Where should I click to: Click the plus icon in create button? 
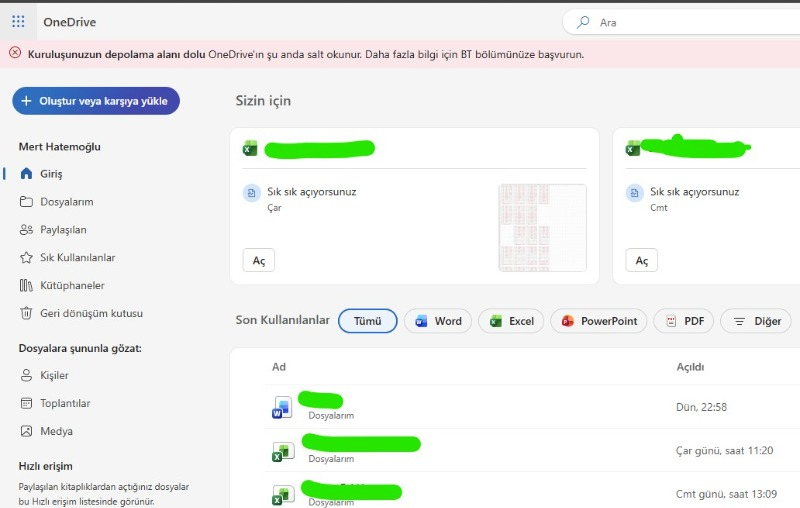26,101
